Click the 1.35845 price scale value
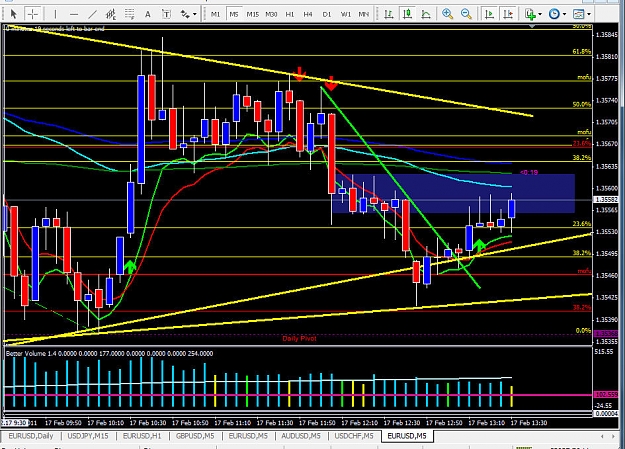625x449 pixels. (x=606, y=35)
